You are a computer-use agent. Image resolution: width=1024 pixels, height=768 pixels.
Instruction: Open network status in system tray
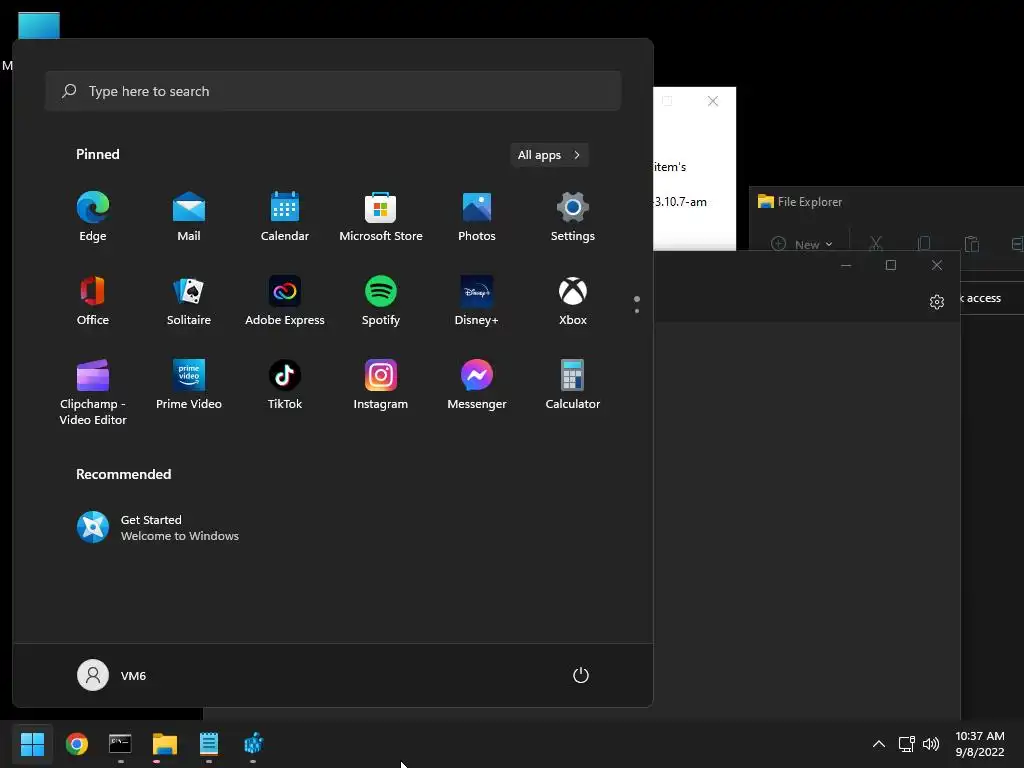point(906,744)
